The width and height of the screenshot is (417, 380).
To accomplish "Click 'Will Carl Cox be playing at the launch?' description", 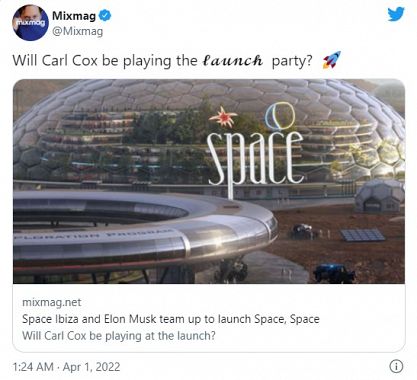I will pos(119,335).
